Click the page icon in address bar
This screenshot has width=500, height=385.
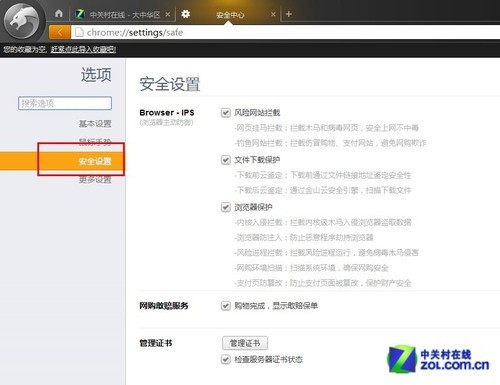pos(79,32)
